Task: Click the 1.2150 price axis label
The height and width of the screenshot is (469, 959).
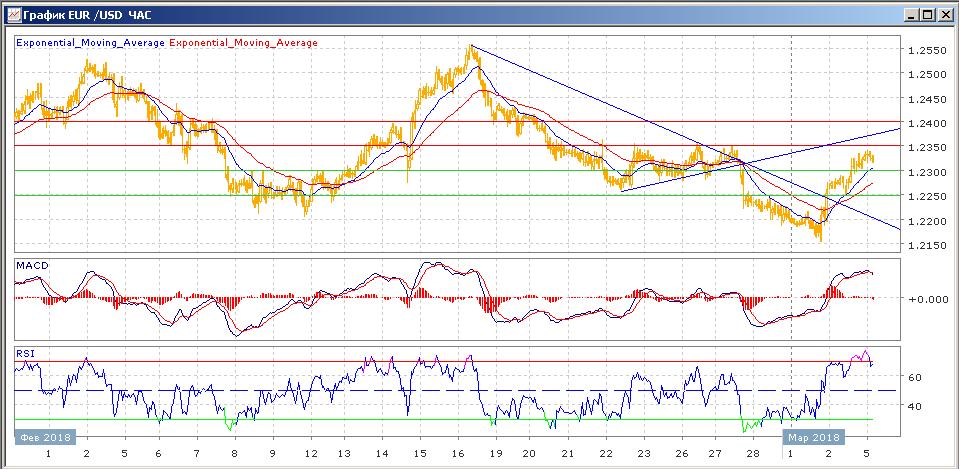Action: point(925,245)
